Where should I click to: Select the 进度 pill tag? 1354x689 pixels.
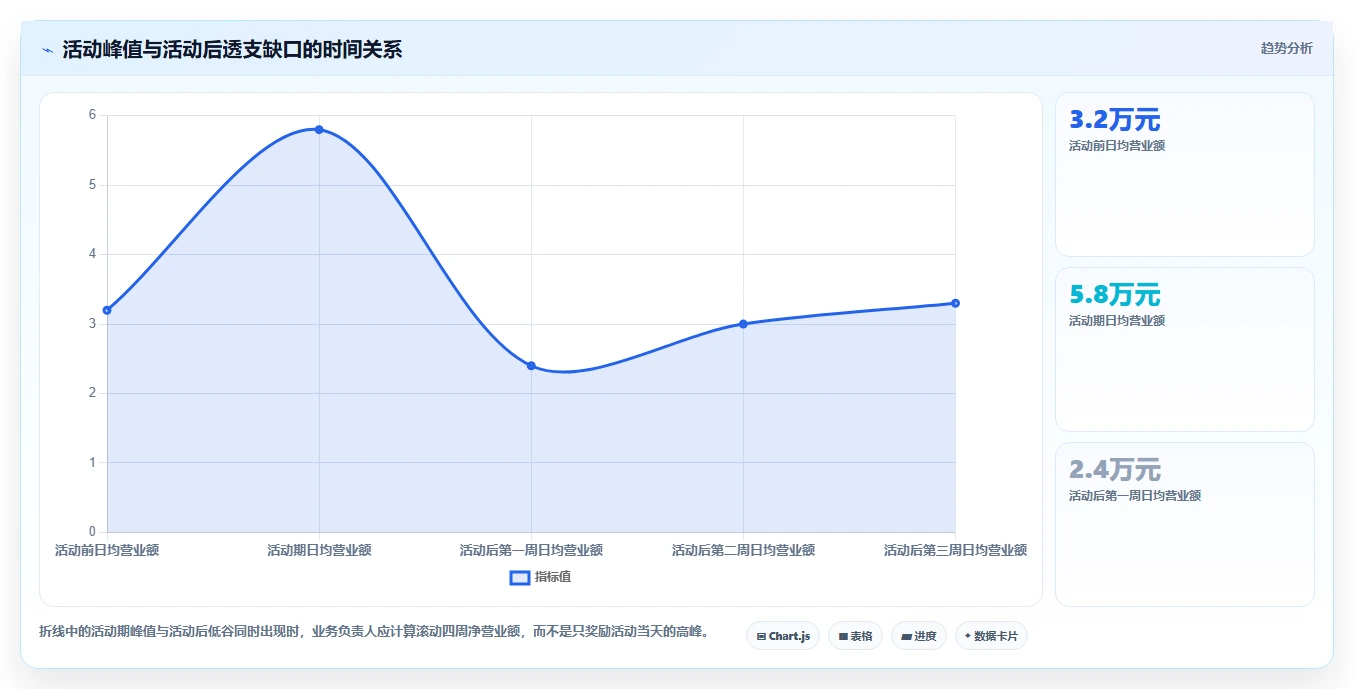[919, 636]
